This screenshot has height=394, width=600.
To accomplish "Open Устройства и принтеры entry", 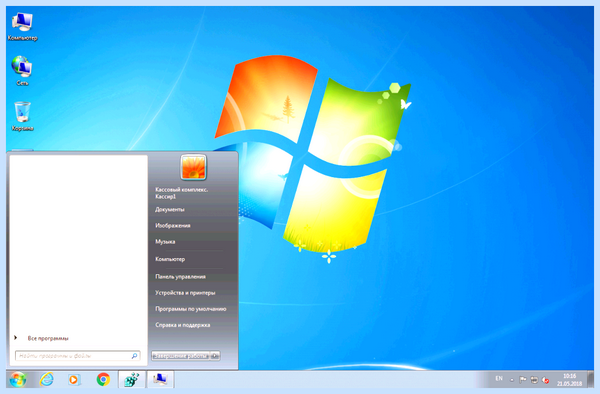I will pyautogui.click(x=185, y=293).
